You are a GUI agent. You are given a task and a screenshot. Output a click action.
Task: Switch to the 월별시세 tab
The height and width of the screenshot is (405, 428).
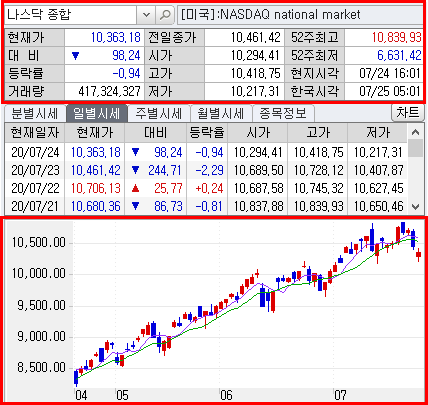[x=221, y=114]
